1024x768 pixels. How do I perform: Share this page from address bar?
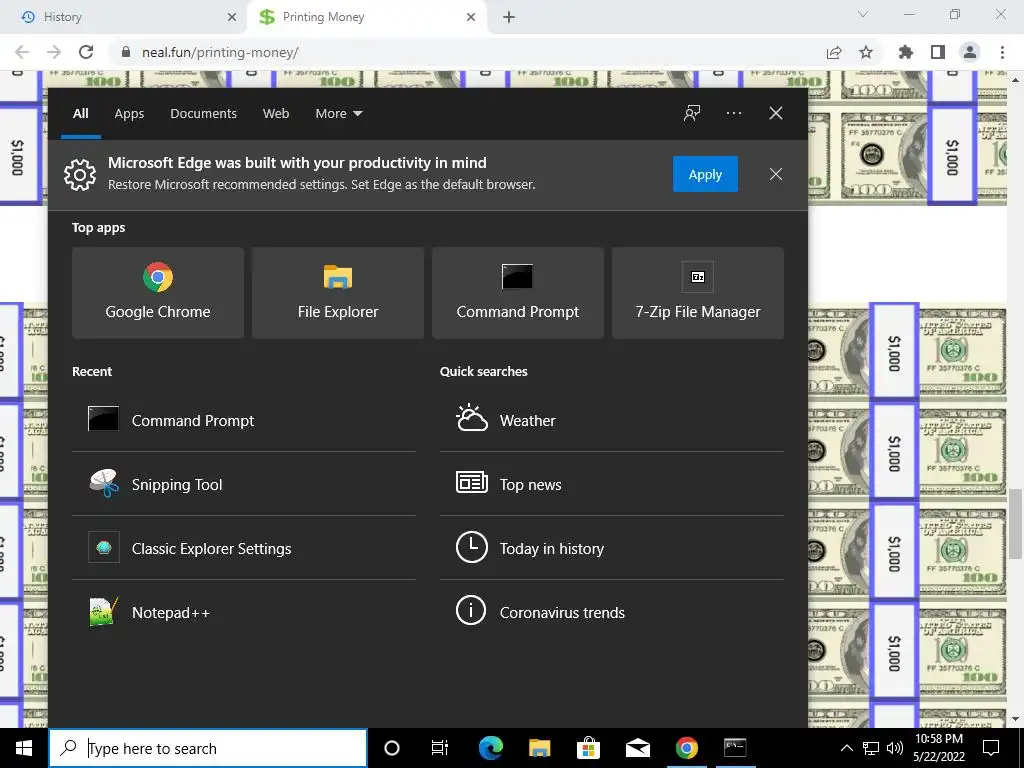point(834,52)
